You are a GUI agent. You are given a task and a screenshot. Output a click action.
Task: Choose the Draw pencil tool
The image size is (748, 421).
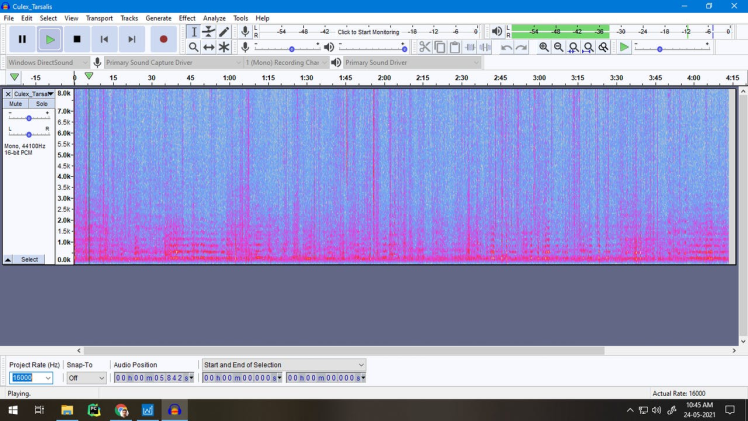click(224, 32)
